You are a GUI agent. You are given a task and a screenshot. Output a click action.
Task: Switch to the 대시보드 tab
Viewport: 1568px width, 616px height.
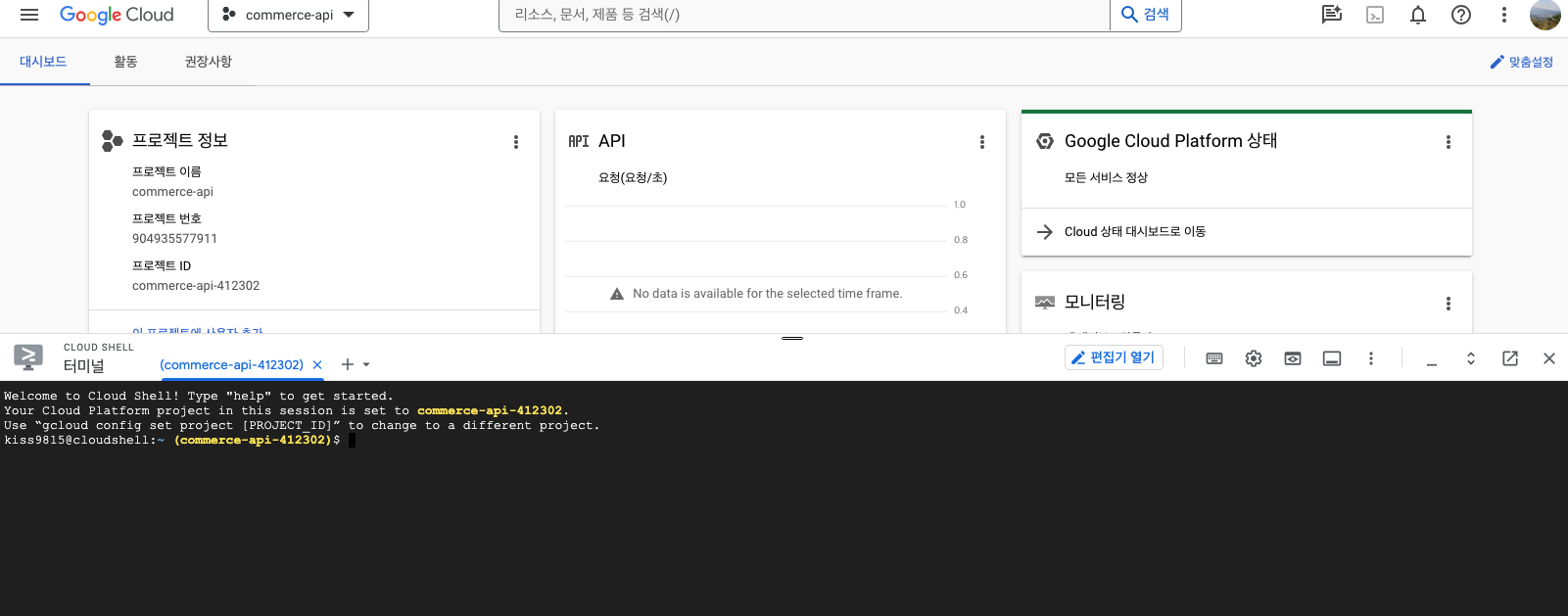43,62
